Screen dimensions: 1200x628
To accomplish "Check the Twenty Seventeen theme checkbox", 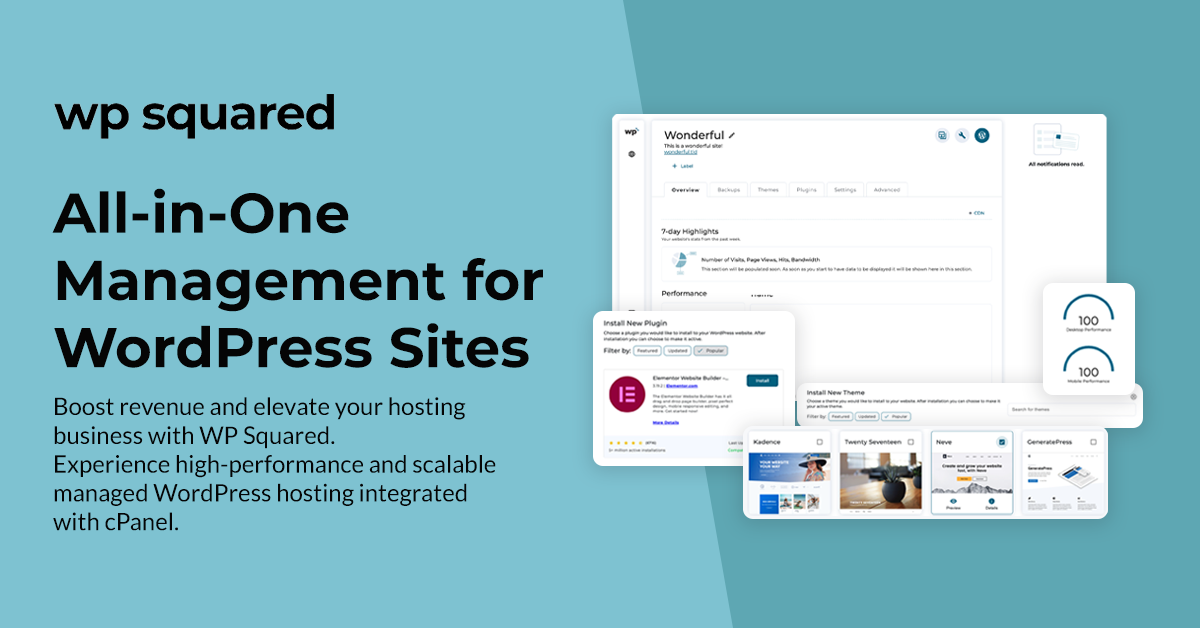I will tap(912, 441).
